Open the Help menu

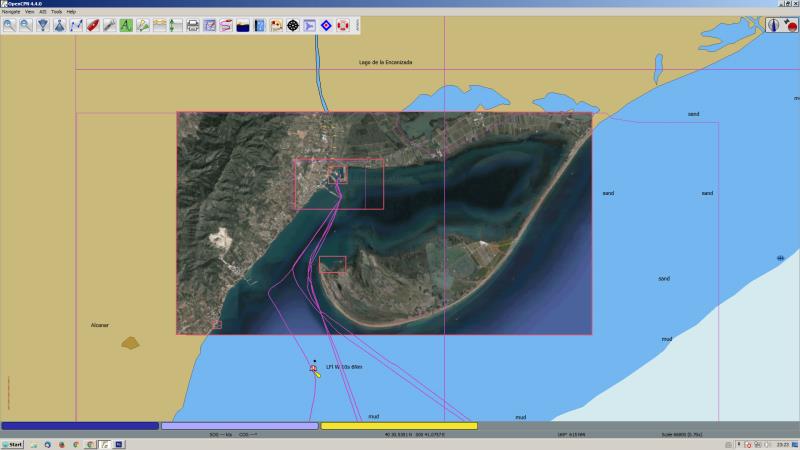[x=71, y=11]
